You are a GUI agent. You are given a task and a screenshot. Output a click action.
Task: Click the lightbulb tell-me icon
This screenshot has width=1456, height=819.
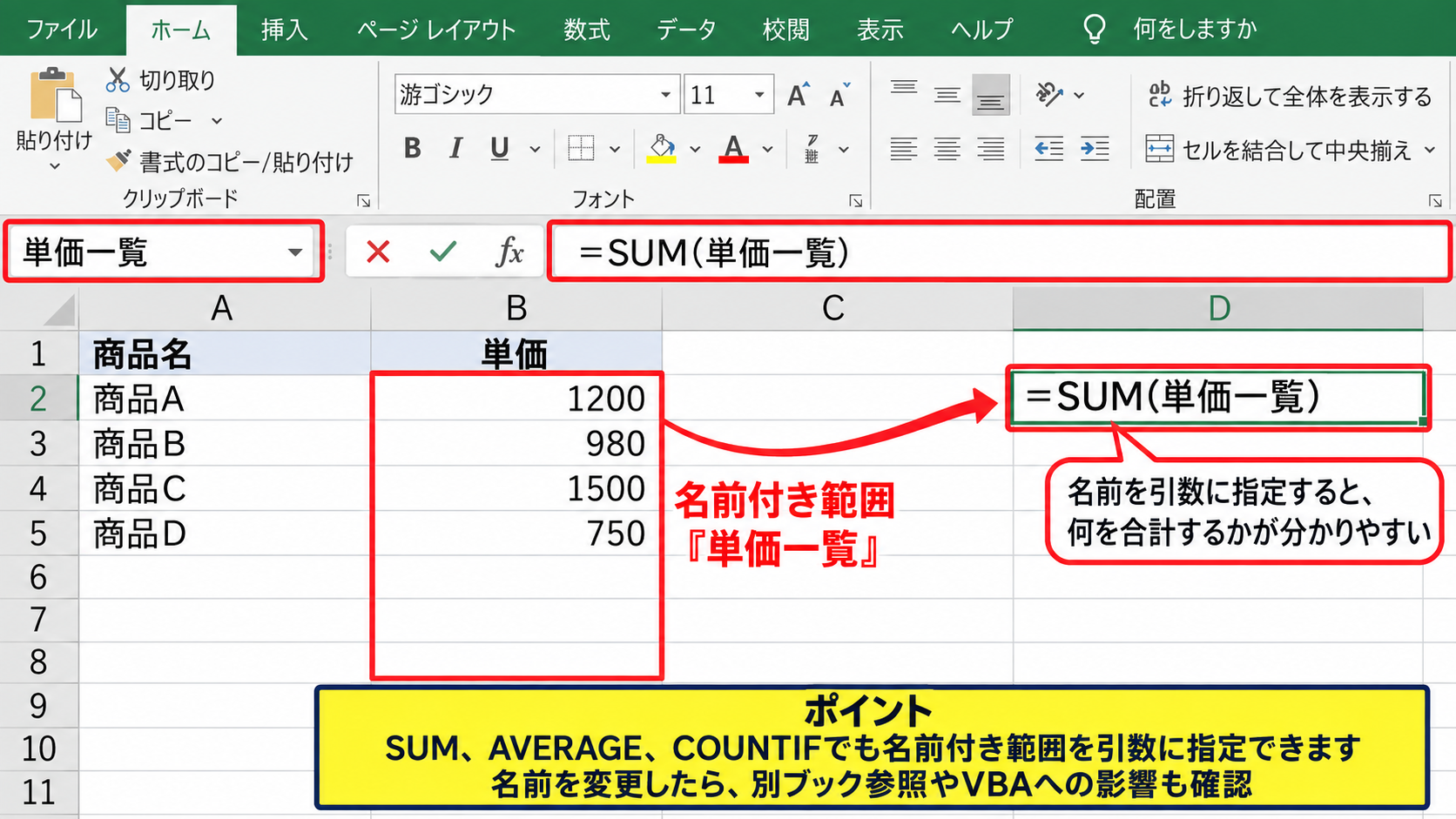[x=1095, y=29]
